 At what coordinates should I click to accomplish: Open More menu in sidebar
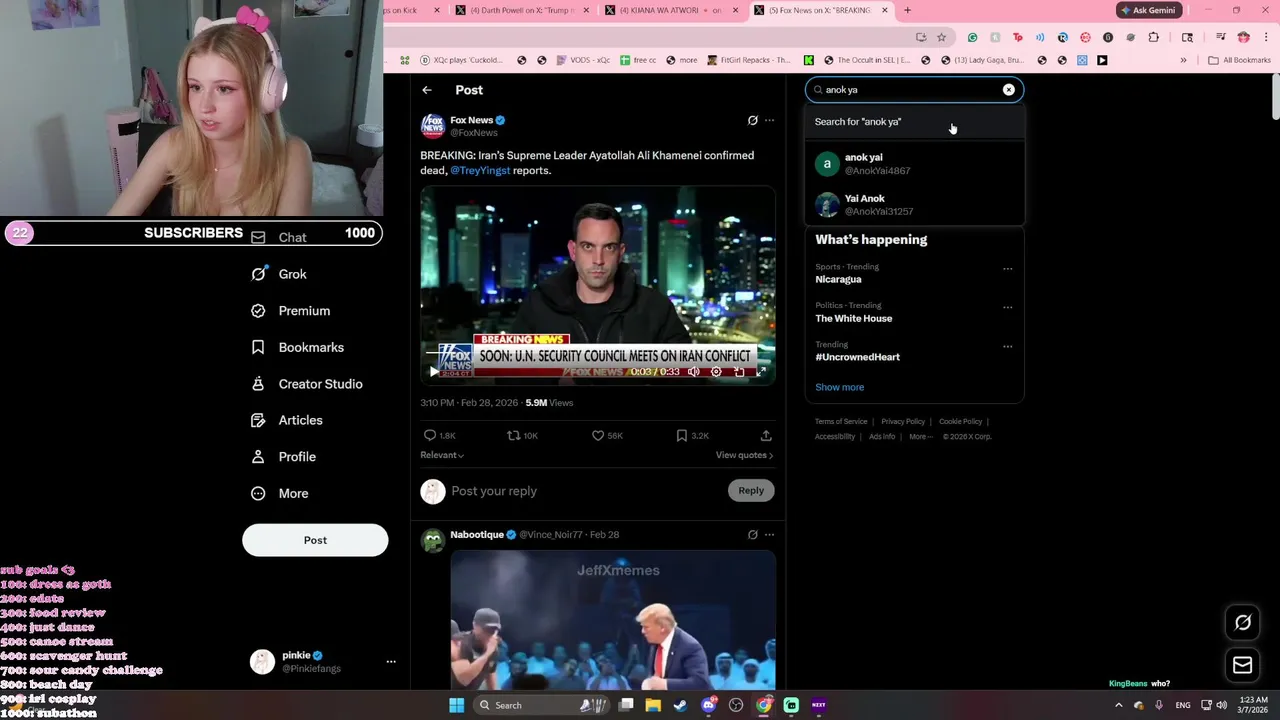point(280,493)
